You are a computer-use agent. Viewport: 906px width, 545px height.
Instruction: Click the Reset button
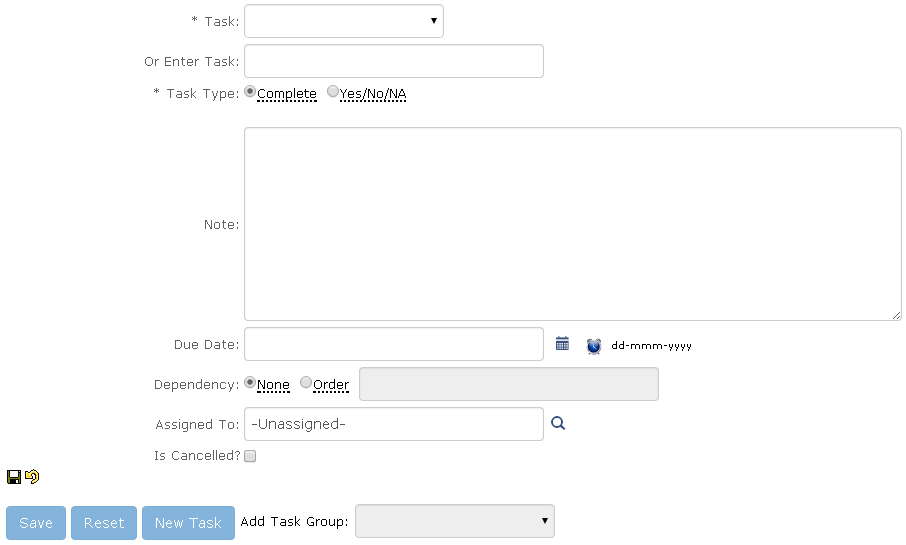[x=104, y=523]
